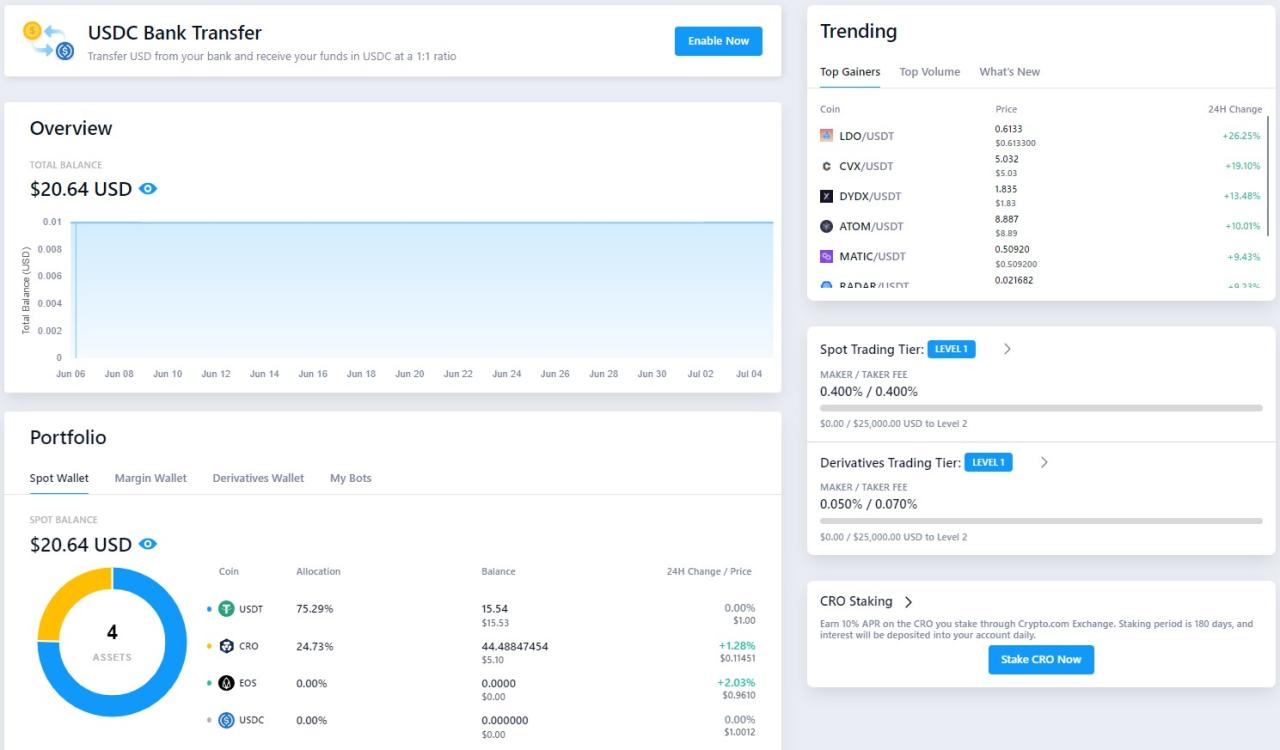Expand Spot Trading Tier chevron
This screenshot has height=750, width=1280.
(x=1007, y=349)
